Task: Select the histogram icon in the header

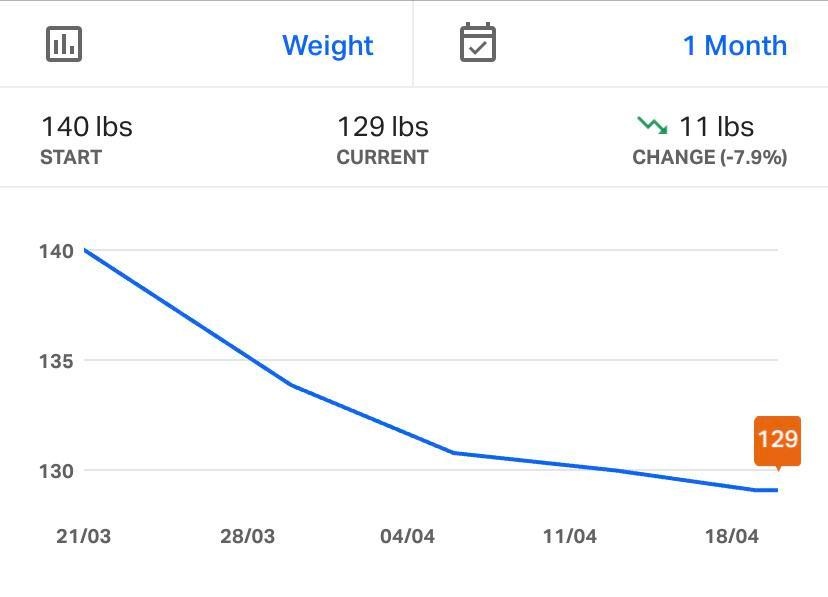Action: pos(63,44)
